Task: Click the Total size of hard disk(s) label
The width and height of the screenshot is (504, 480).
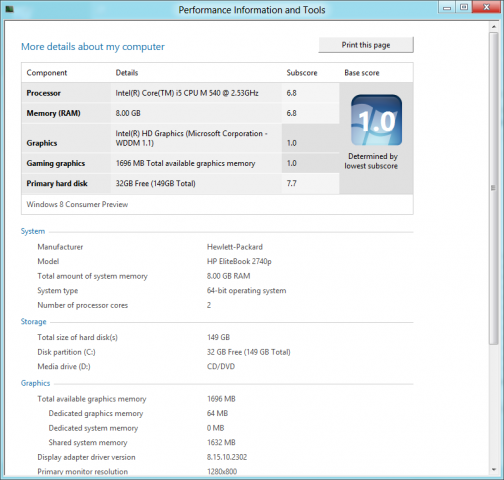Action: click(x=77, y=337)
